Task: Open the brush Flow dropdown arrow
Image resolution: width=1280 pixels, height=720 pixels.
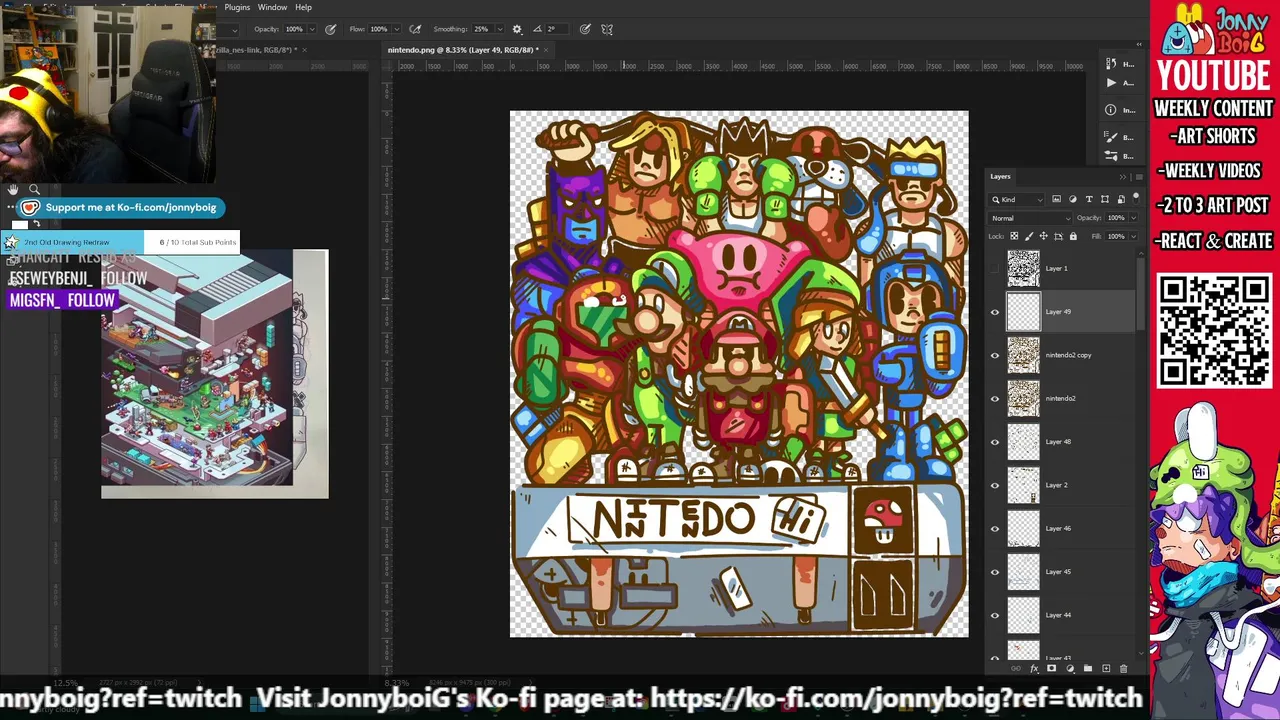Action: (397, 29)
